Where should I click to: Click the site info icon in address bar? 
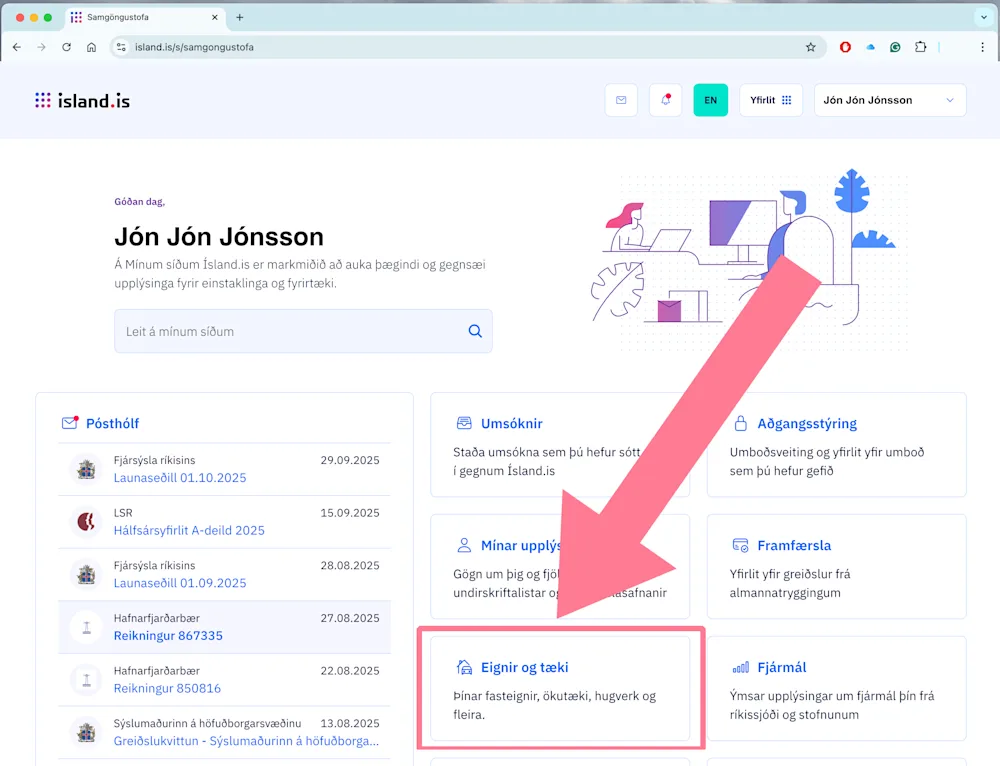click(x=121, y=47)
